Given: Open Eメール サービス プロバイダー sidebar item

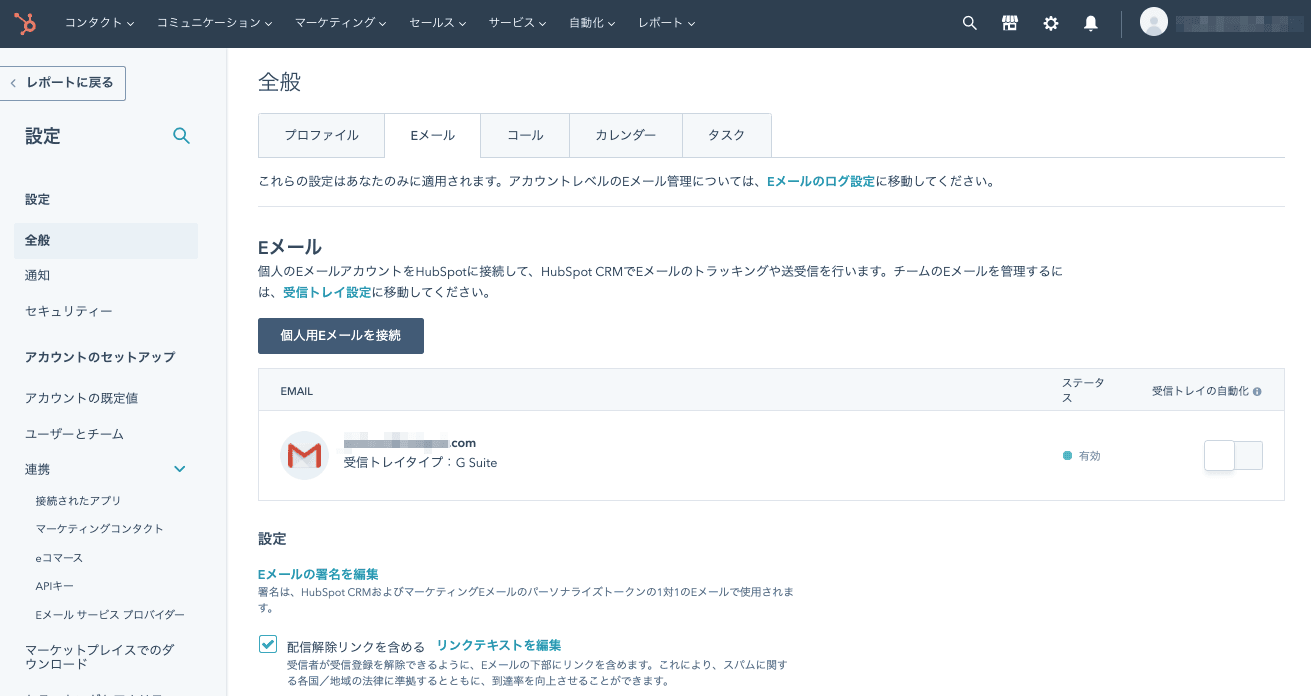Looking at the screenshot, I should [110, 614].
